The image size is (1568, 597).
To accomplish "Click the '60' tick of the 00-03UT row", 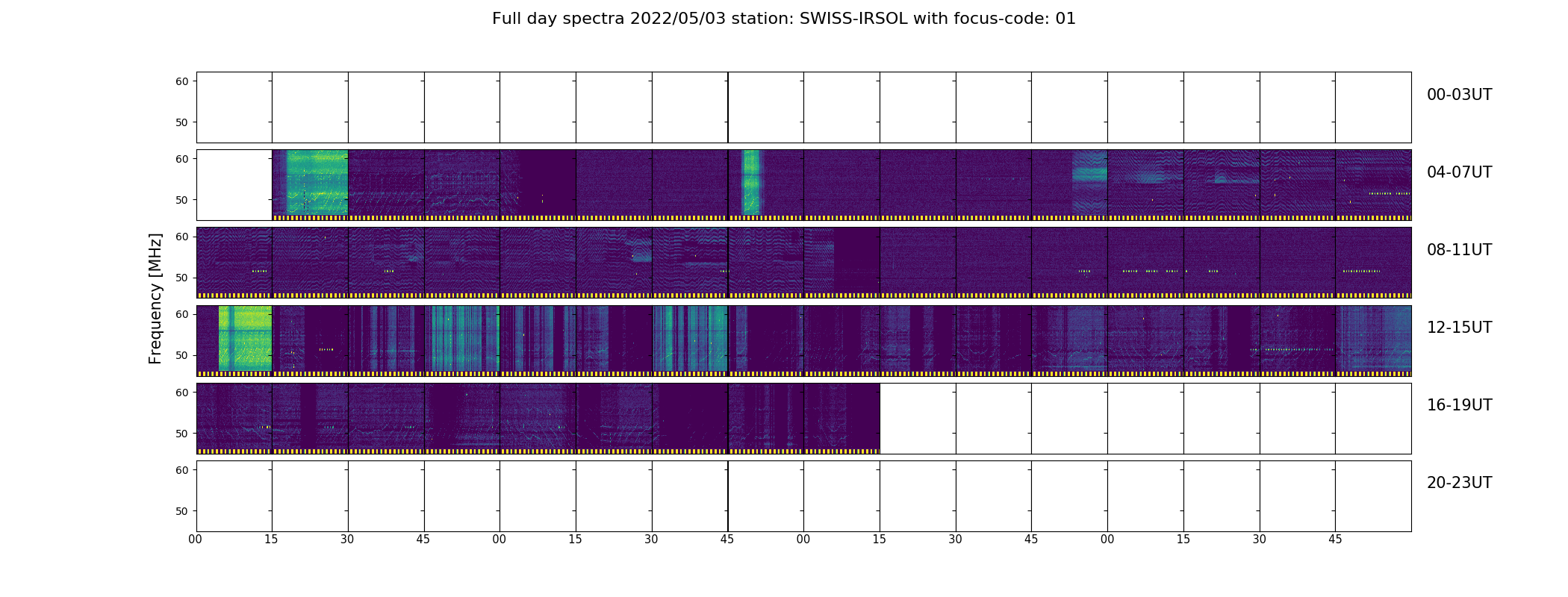I will pos(181,81).
